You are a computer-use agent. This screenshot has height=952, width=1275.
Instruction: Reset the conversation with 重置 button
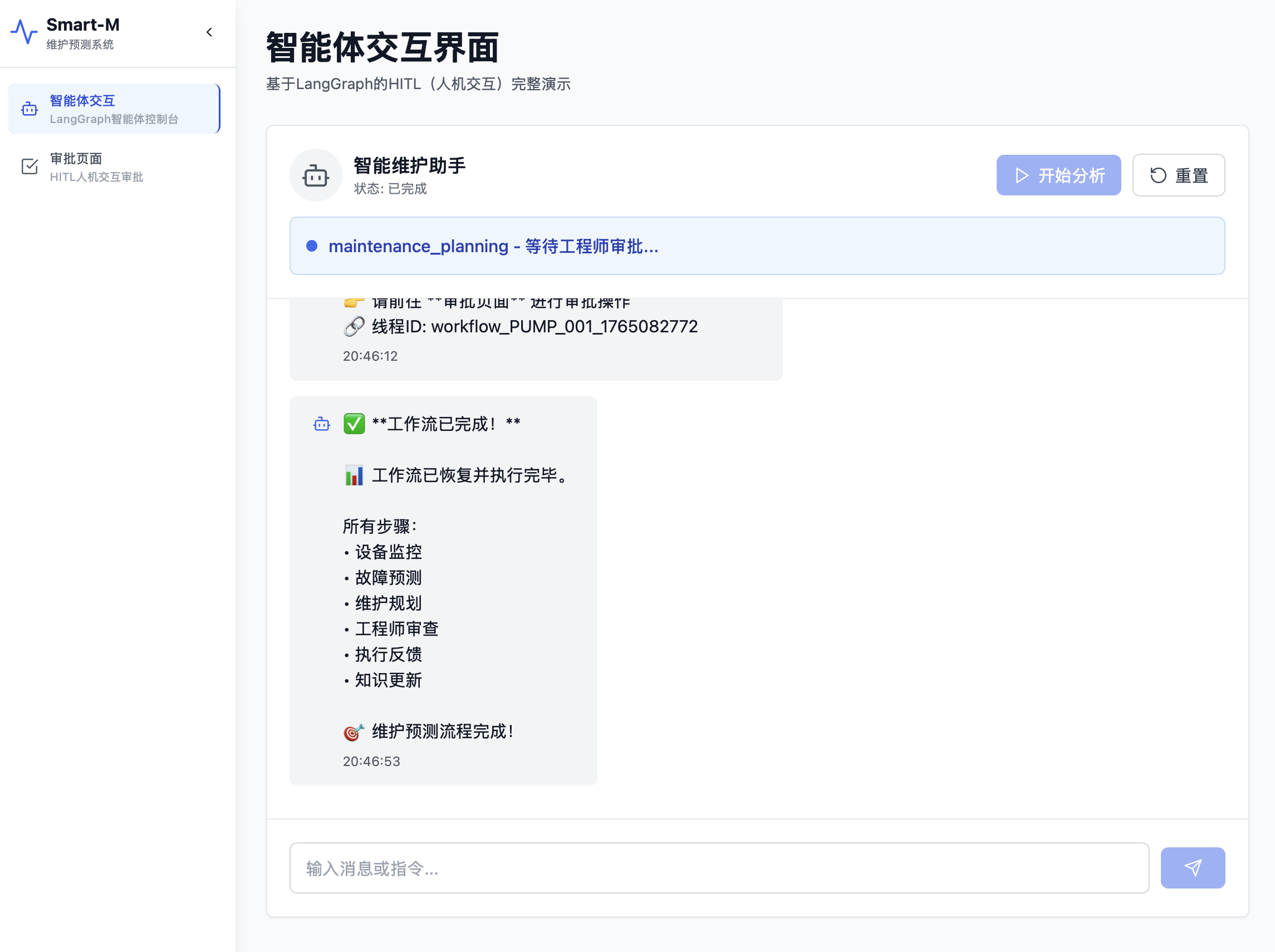click(x=1178, y=175)
